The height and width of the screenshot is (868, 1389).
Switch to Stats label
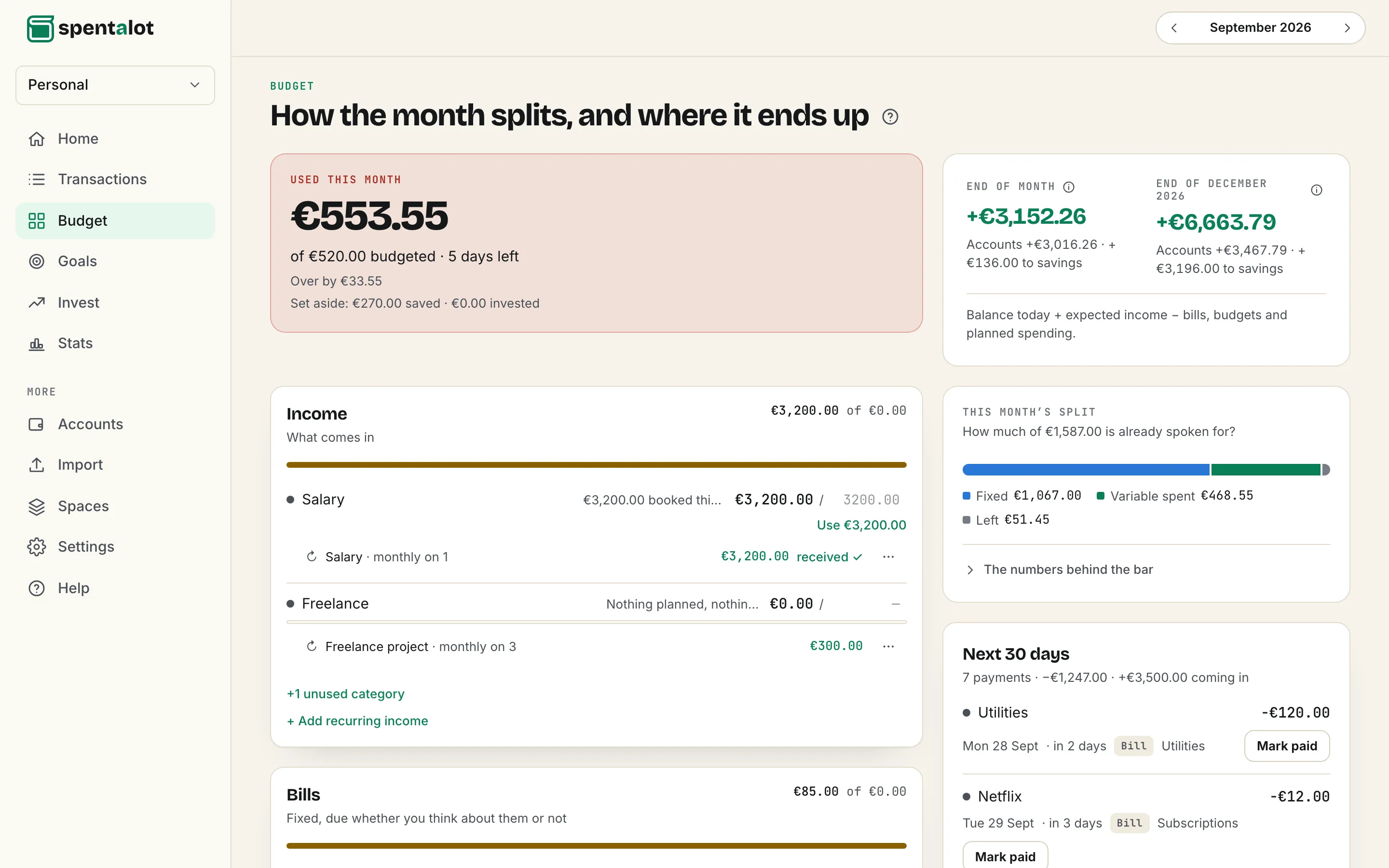click(x=75, y=343)
